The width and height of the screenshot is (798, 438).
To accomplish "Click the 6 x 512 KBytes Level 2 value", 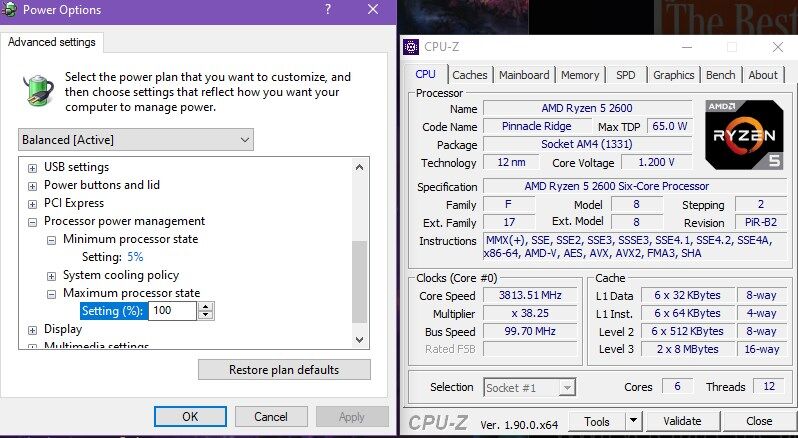I will click(687, 331).
